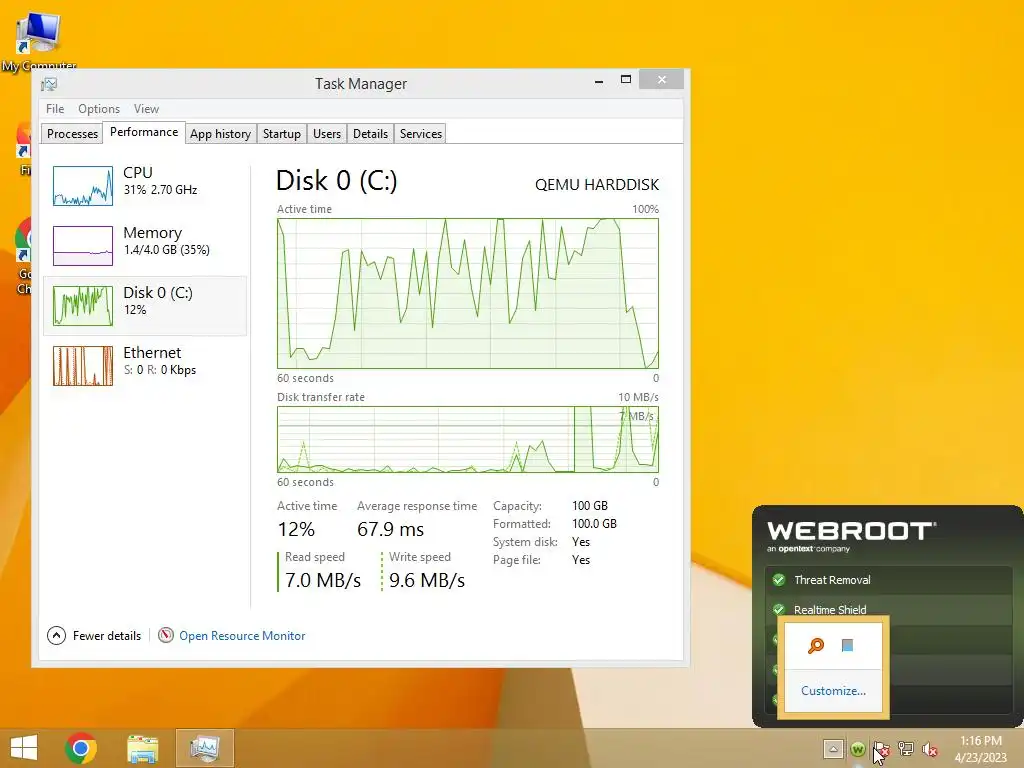
Task: Open the My Computer desktop shortcut
Action: [39, 40]
